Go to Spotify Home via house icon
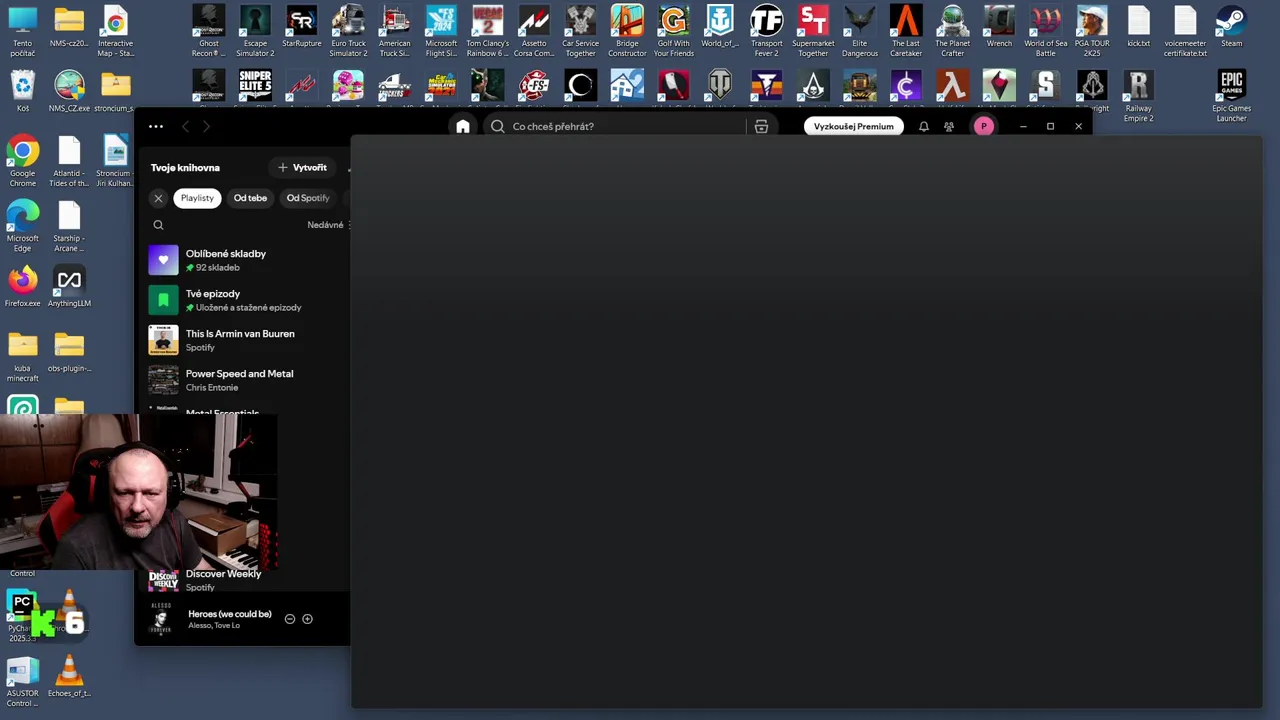 [x=462, y=126]
